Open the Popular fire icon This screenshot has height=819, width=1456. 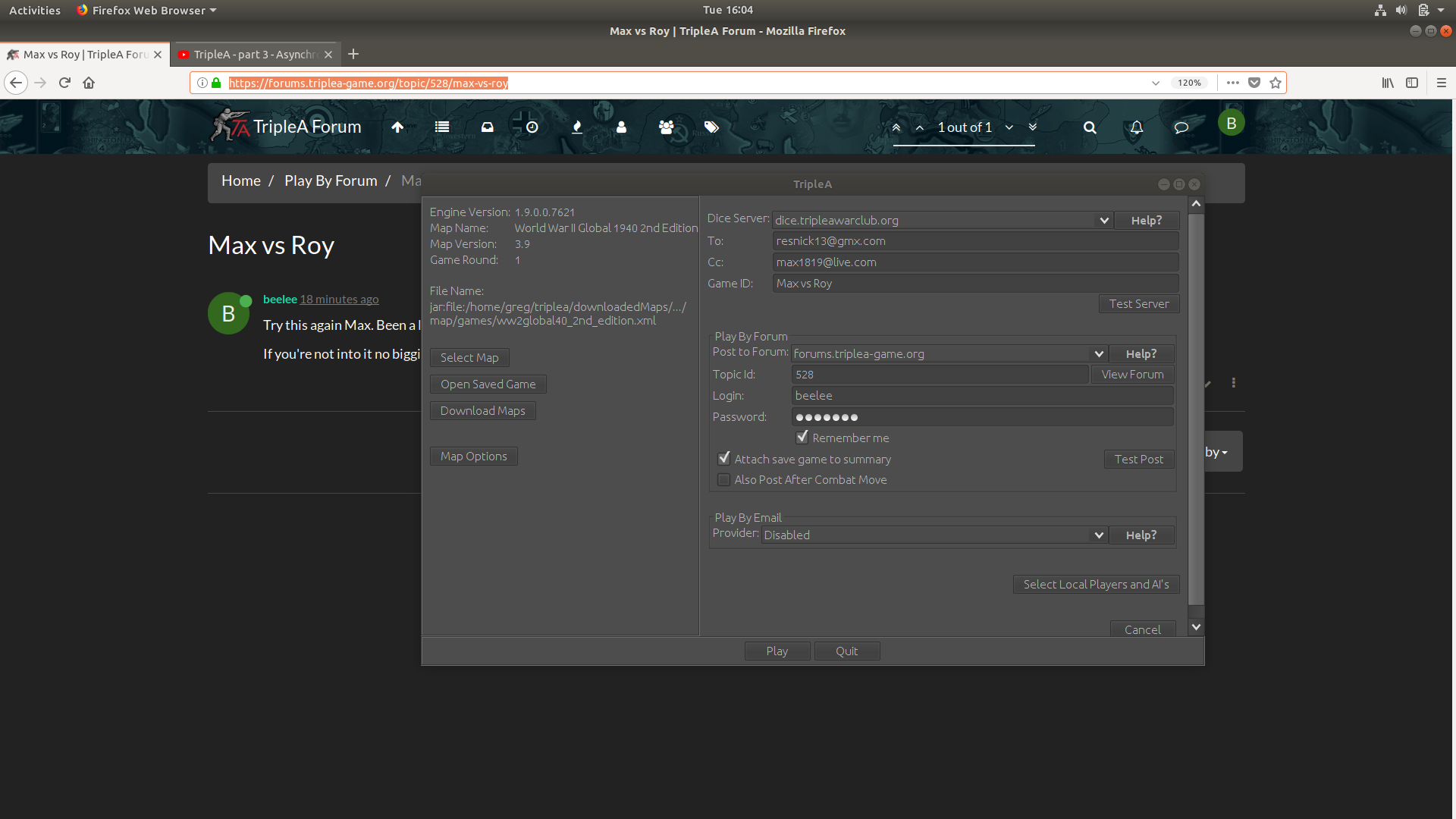(x=577, y=127)
